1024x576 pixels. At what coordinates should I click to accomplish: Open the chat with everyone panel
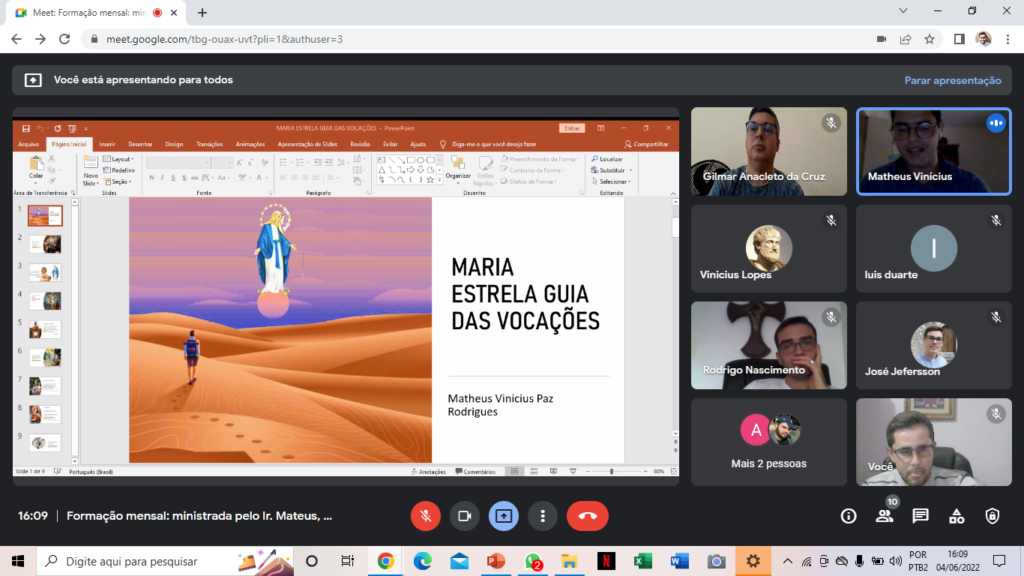click(x=920, y=516)
